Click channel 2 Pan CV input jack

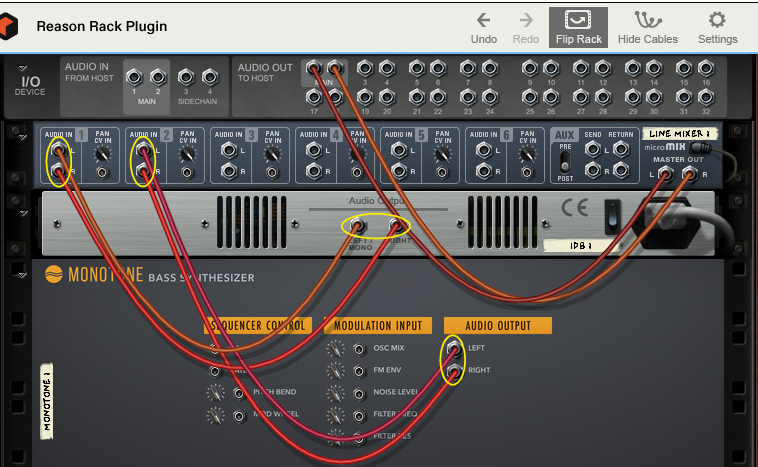coord(187,173)
